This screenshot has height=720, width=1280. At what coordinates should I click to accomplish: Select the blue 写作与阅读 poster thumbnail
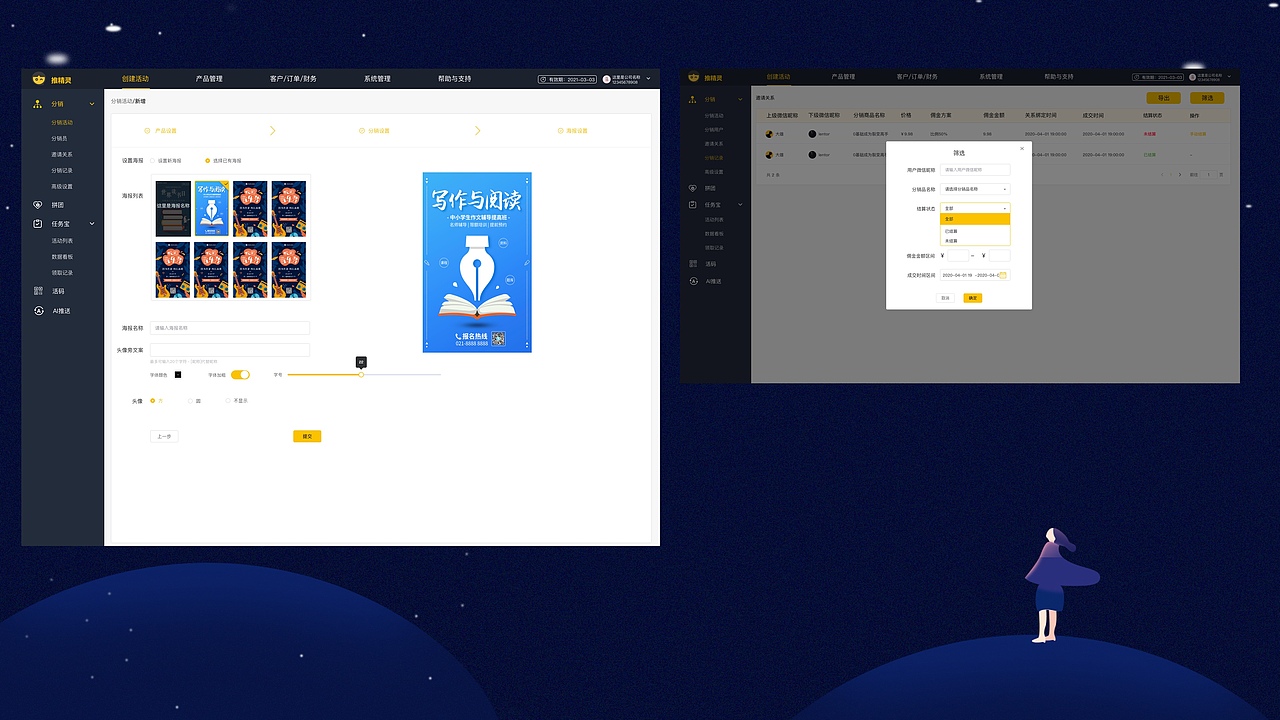click(x=211, y=208)
